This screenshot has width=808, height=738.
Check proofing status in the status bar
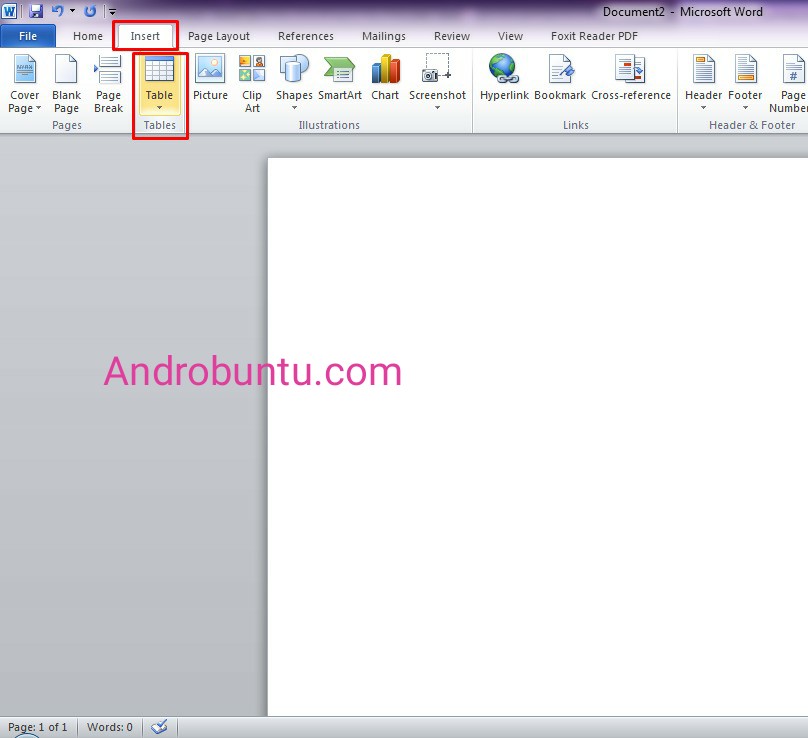tap(159, 727)
